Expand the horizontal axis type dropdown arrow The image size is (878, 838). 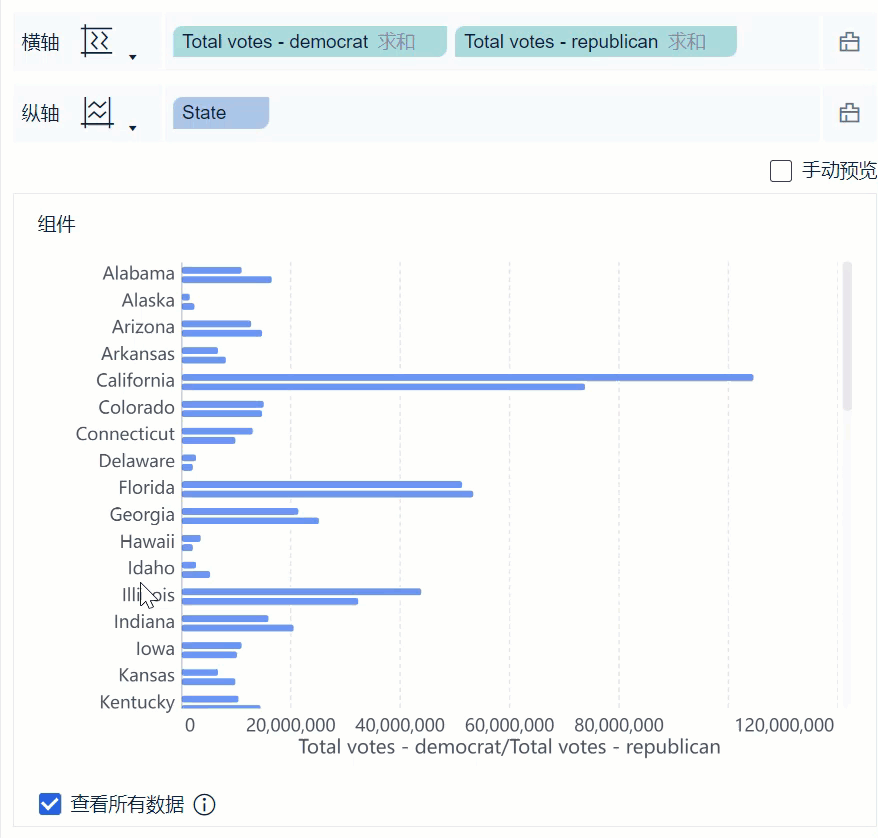tap(133, 57)
